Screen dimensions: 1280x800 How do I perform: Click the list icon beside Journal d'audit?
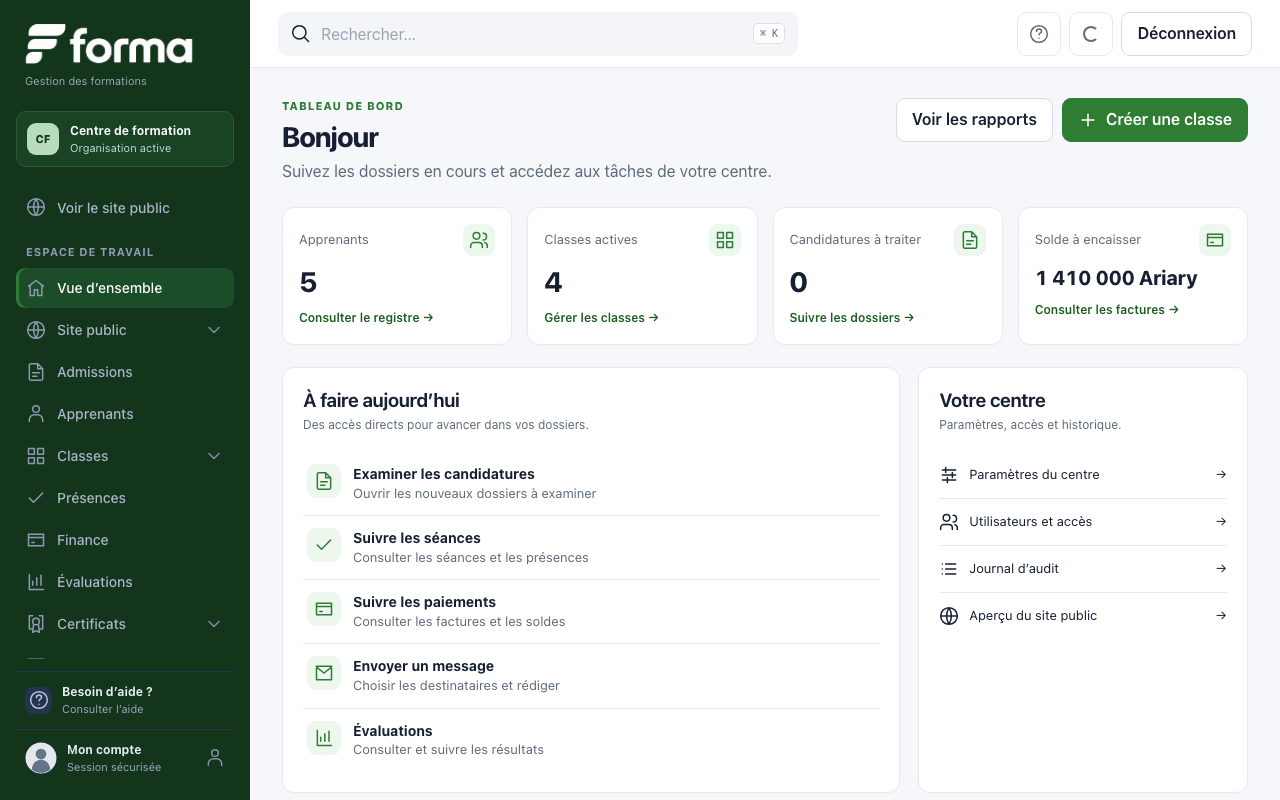click(949, 569)
